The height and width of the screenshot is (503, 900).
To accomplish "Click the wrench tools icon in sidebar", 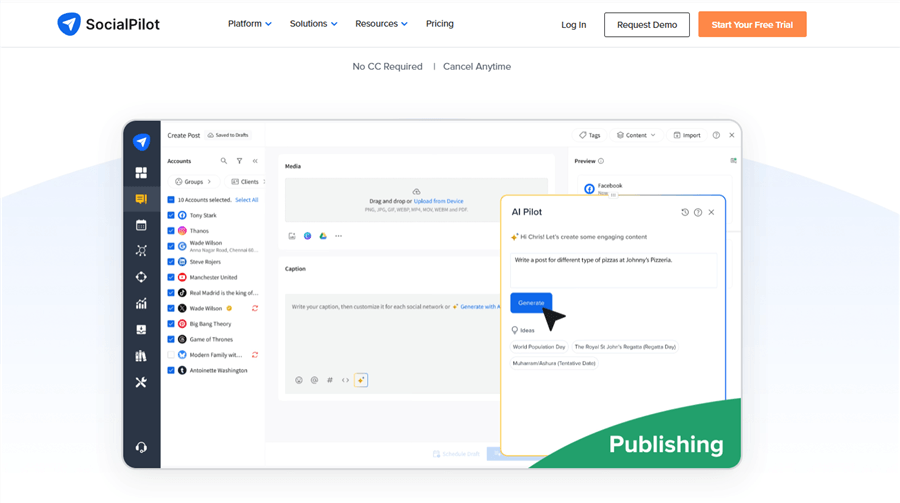I will [x=141, y=382].
